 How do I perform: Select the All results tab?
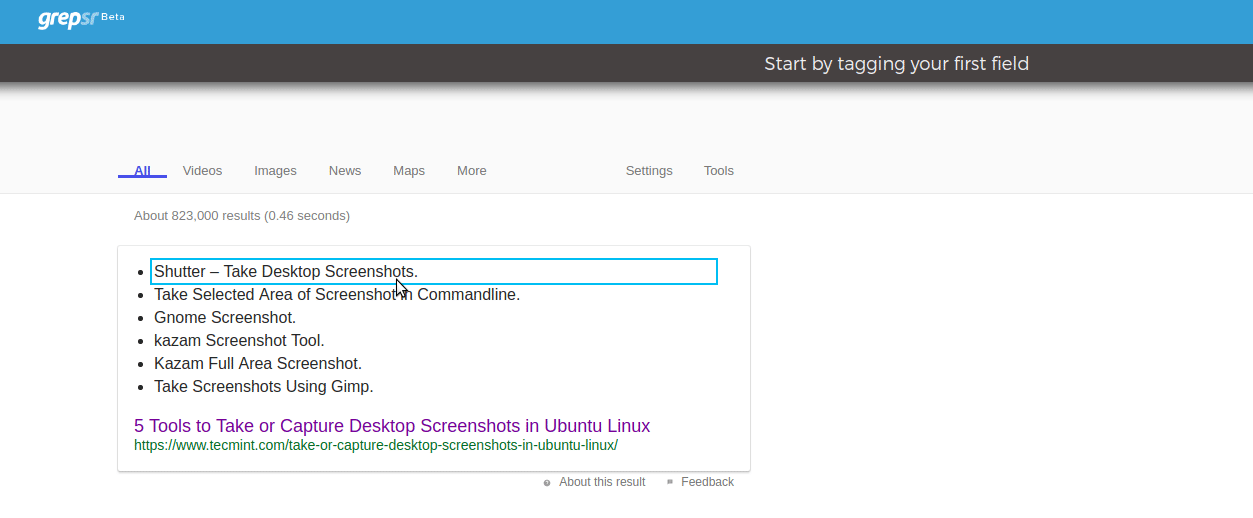pyautogui.click(x=142, y=171)
